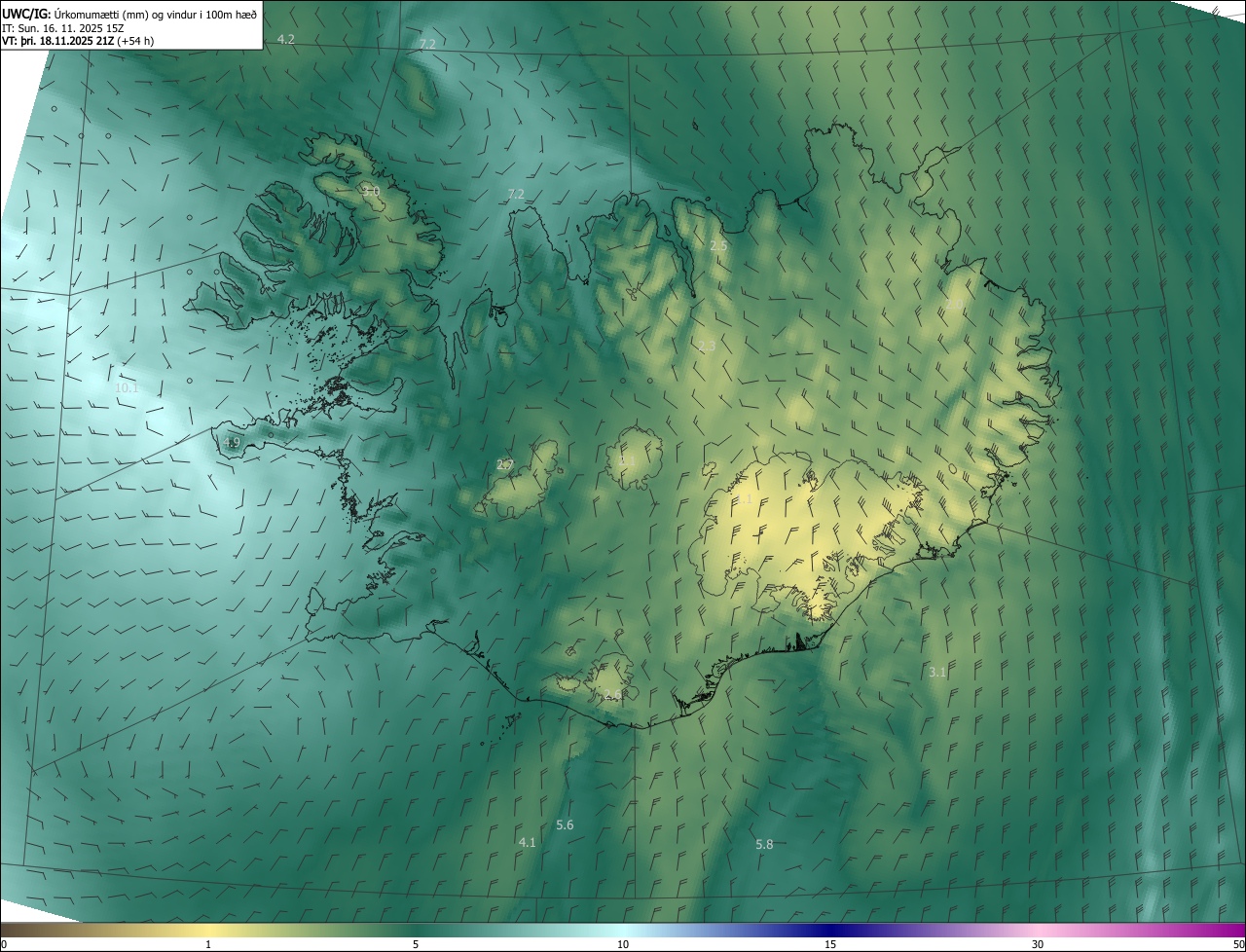Click the 50 tick on the colour scale
Screen dimensions: 1246x952
(1238, 944)
